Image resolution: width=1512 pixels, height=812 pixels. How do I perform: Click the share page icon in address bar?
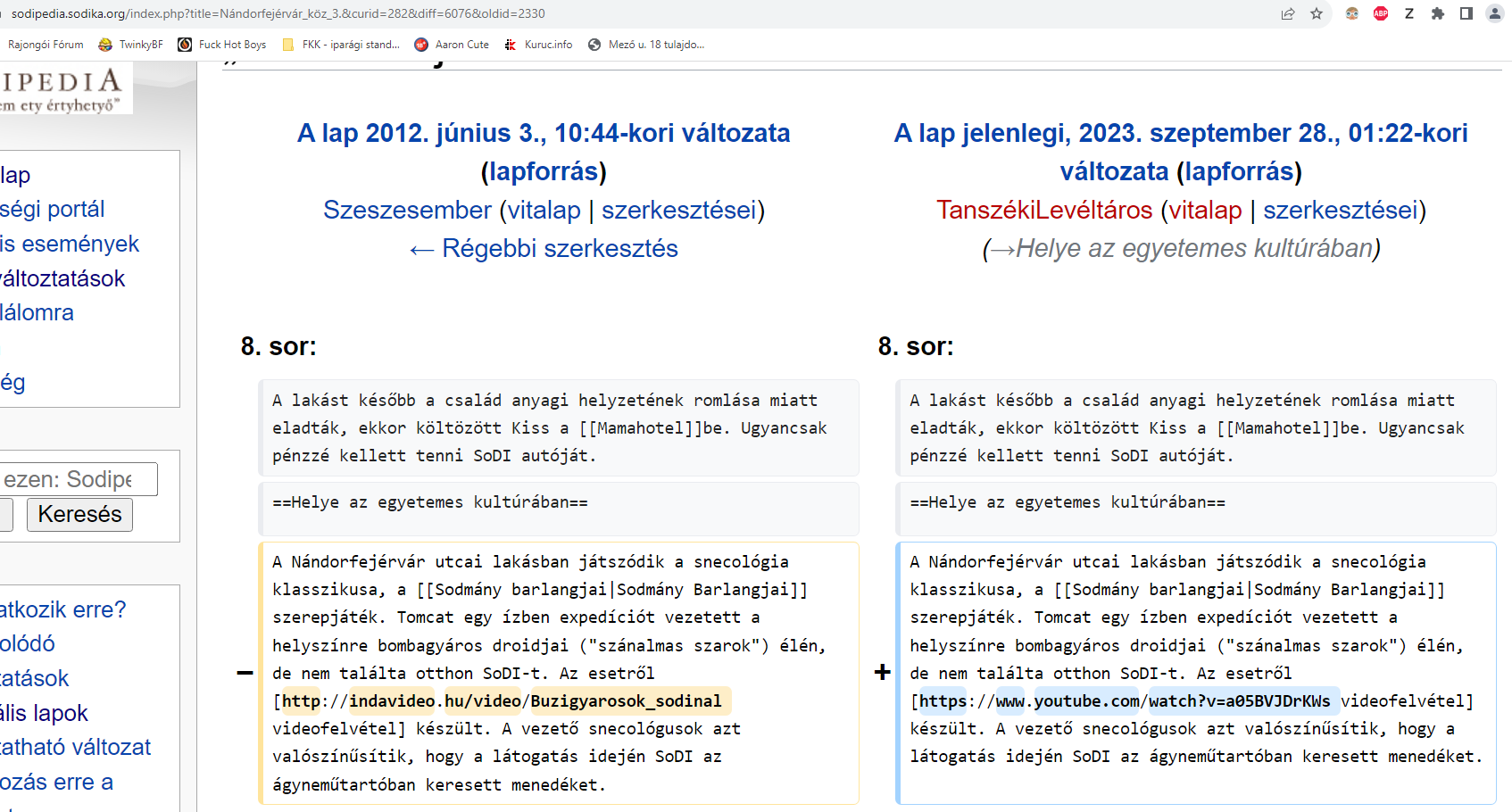click(1287, 13)
